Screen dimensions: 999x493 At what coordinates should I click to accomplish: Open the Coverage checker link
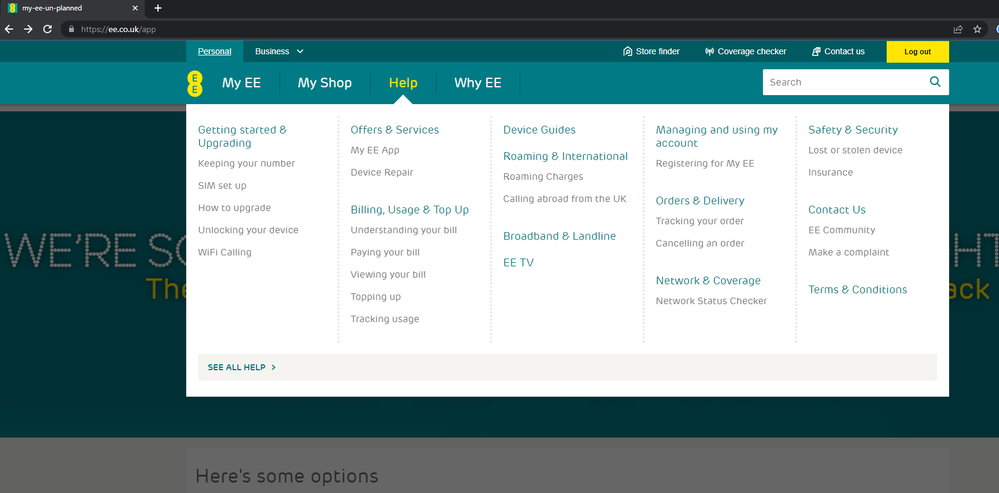tap(745, 52)
